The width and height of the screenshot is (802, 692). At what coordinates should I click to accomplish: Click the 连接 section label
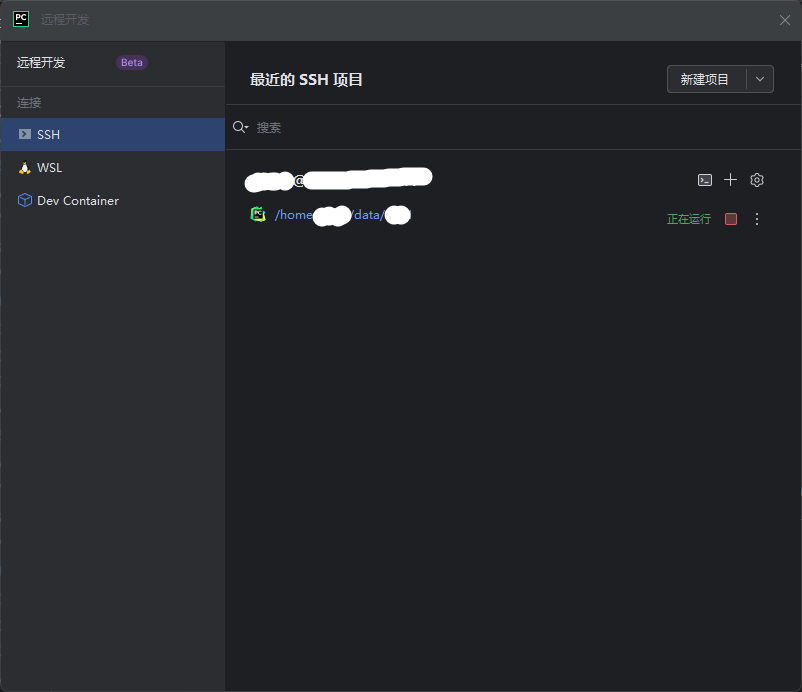tap(29, 102)
